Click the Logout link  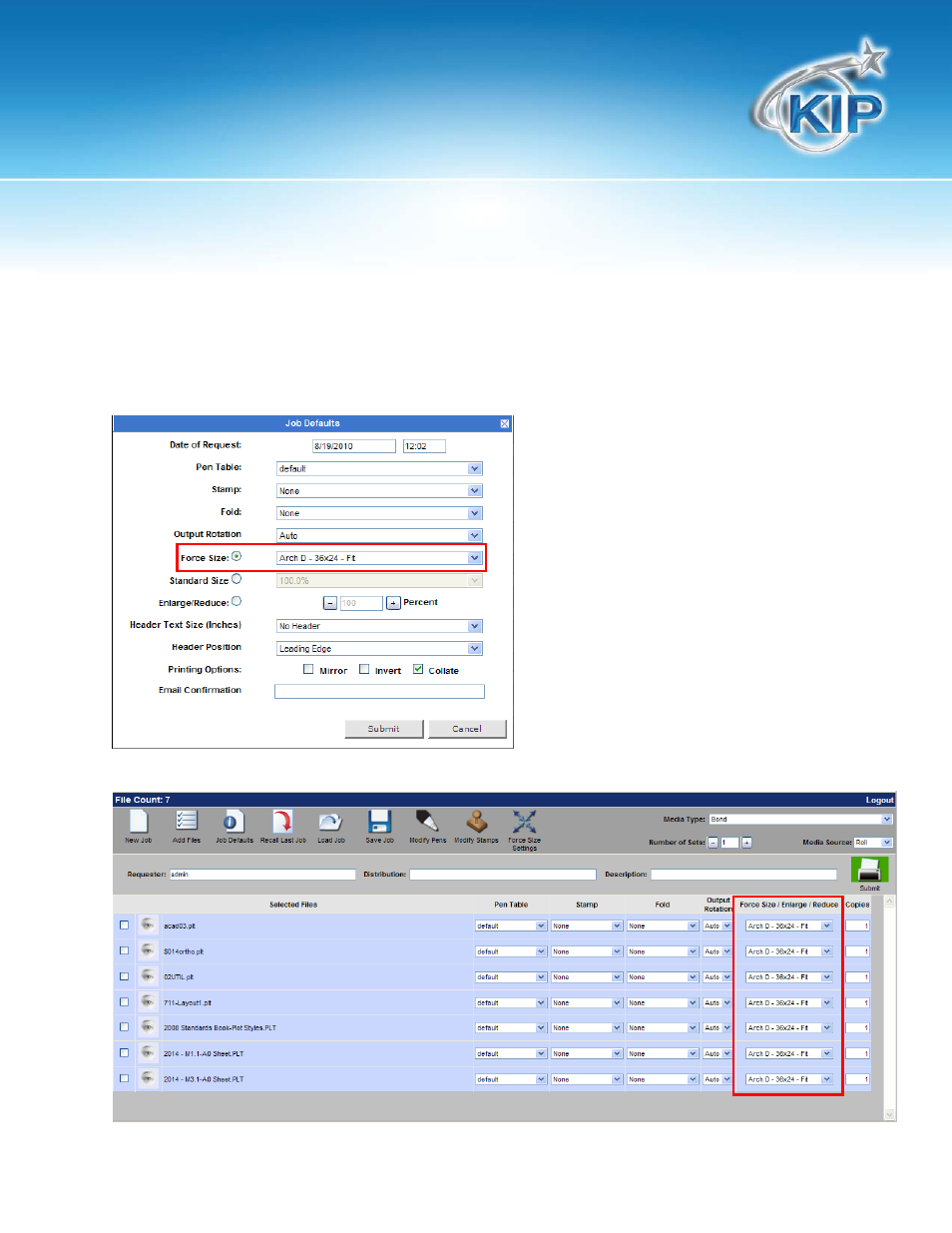tap(879, 800)
